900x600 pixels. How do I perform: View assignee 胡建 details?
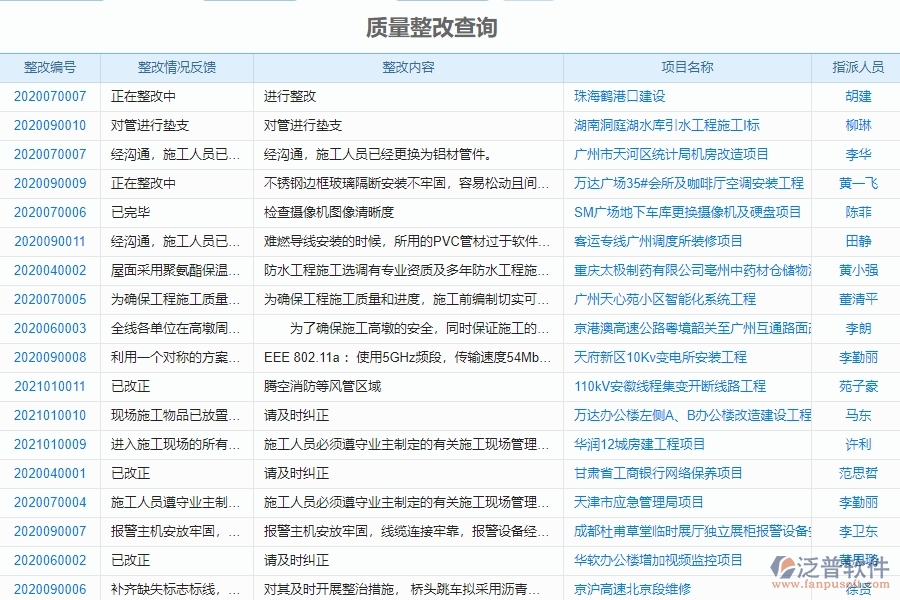(x=854, y=96)
